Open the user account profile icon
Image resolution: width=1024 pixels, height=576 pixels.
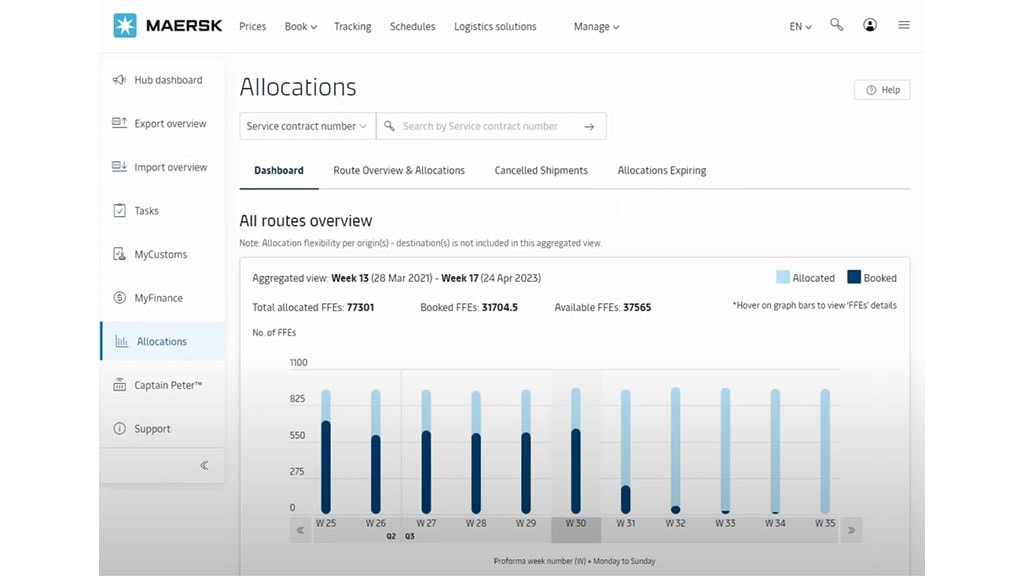click(x=870, y=24)
